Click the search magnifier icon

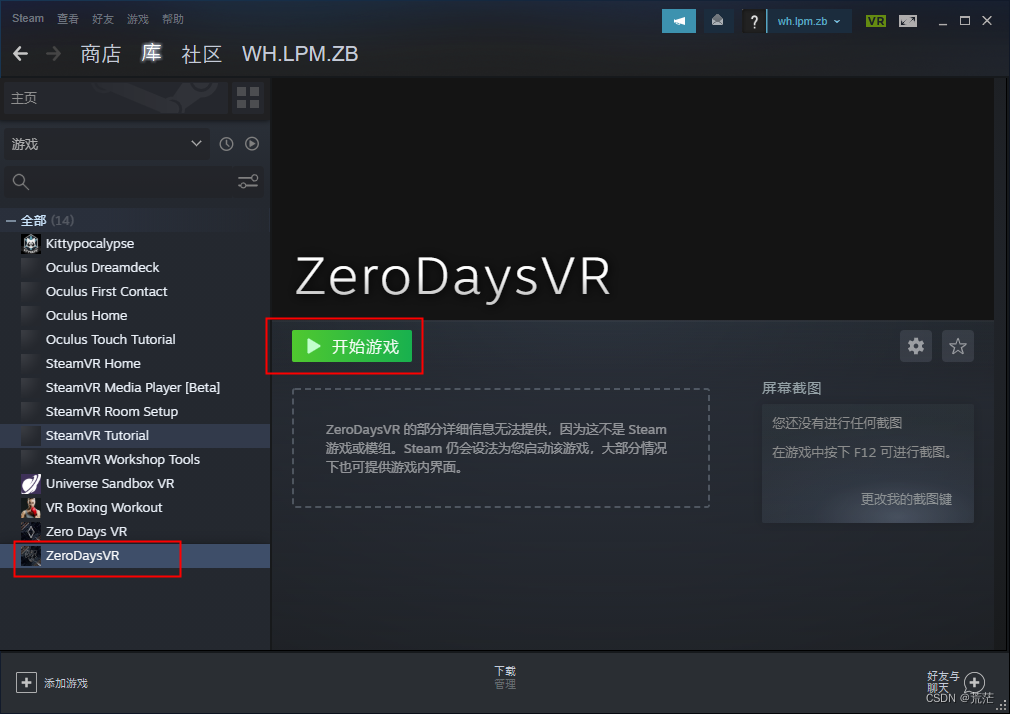(x=21, y=182)
